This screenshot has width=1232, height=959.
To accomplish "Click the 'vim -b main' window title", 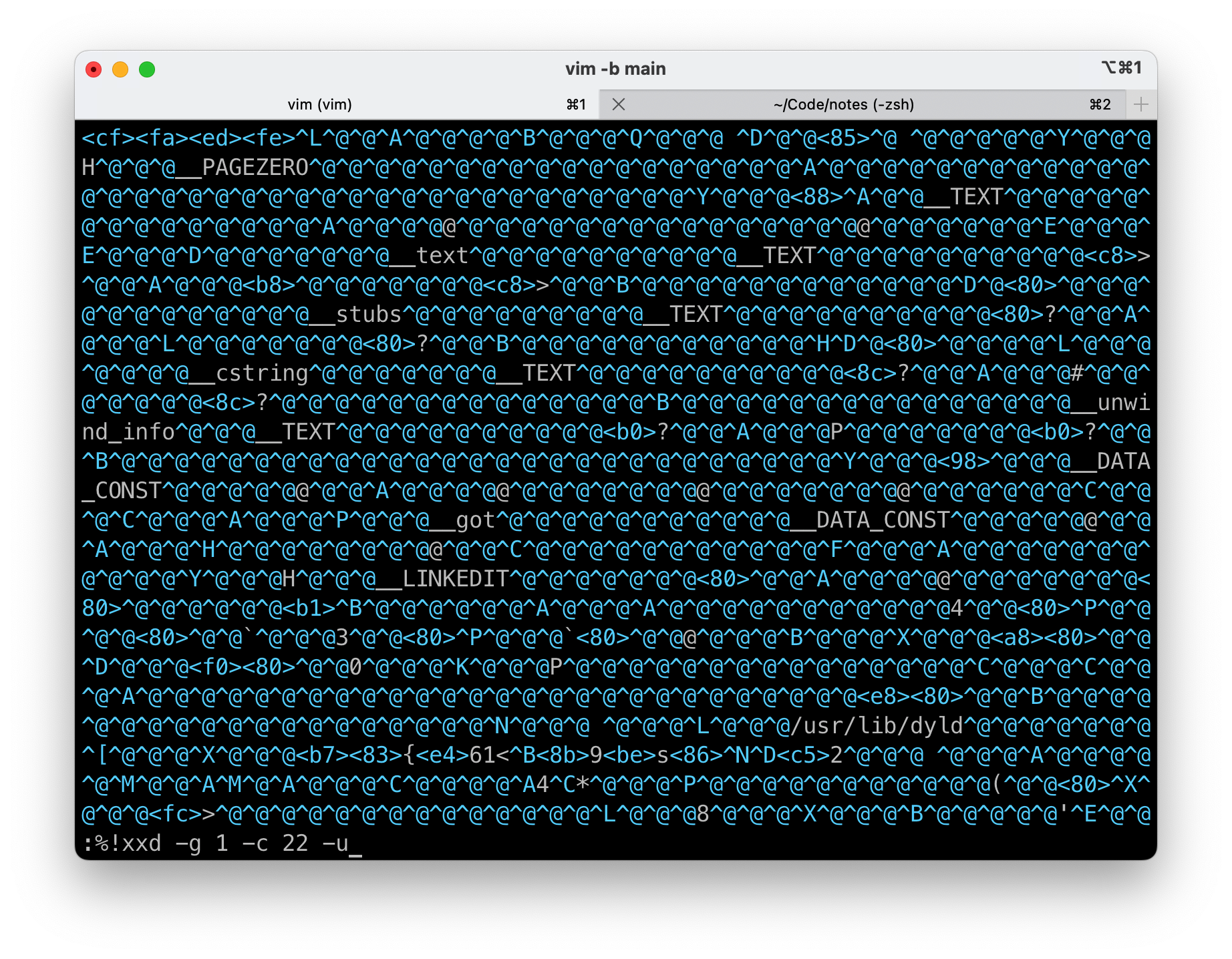I will (x=615, y=69).
